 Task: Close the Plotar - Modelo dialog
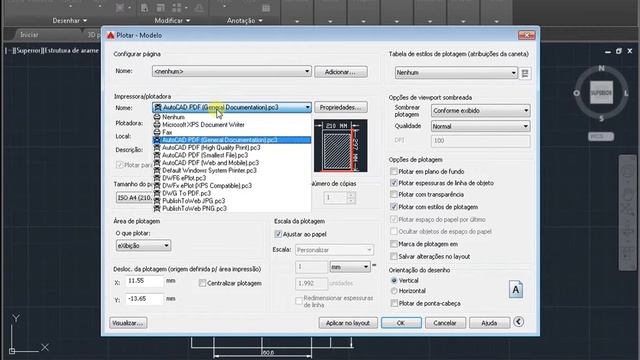(x=527, y=36)
